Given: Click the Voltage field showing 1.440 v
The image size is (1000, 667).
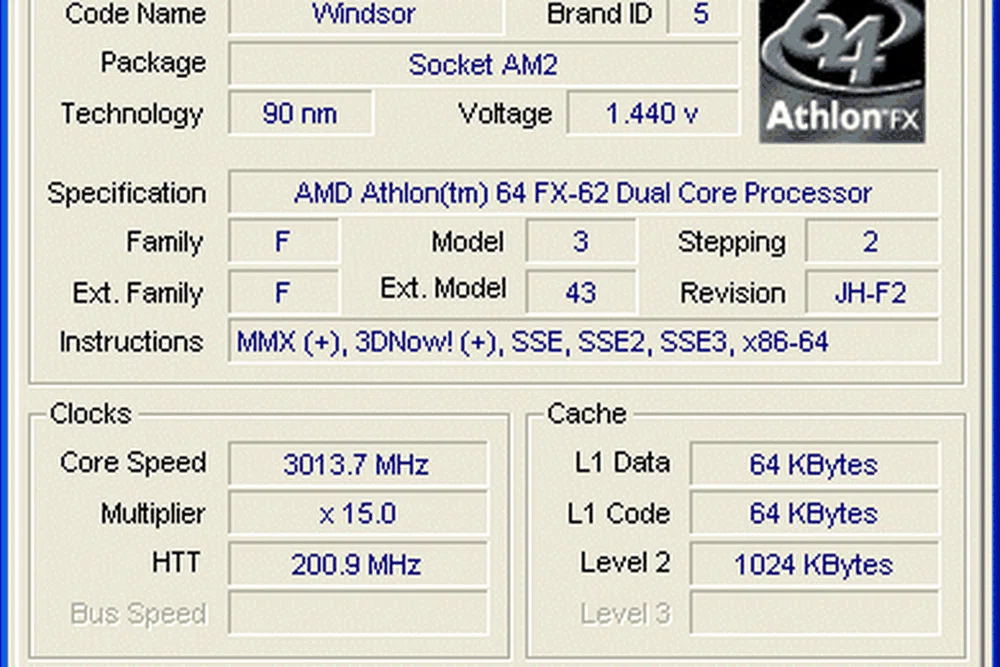Looking at the screenshot, I should click(x=652, y=113).
